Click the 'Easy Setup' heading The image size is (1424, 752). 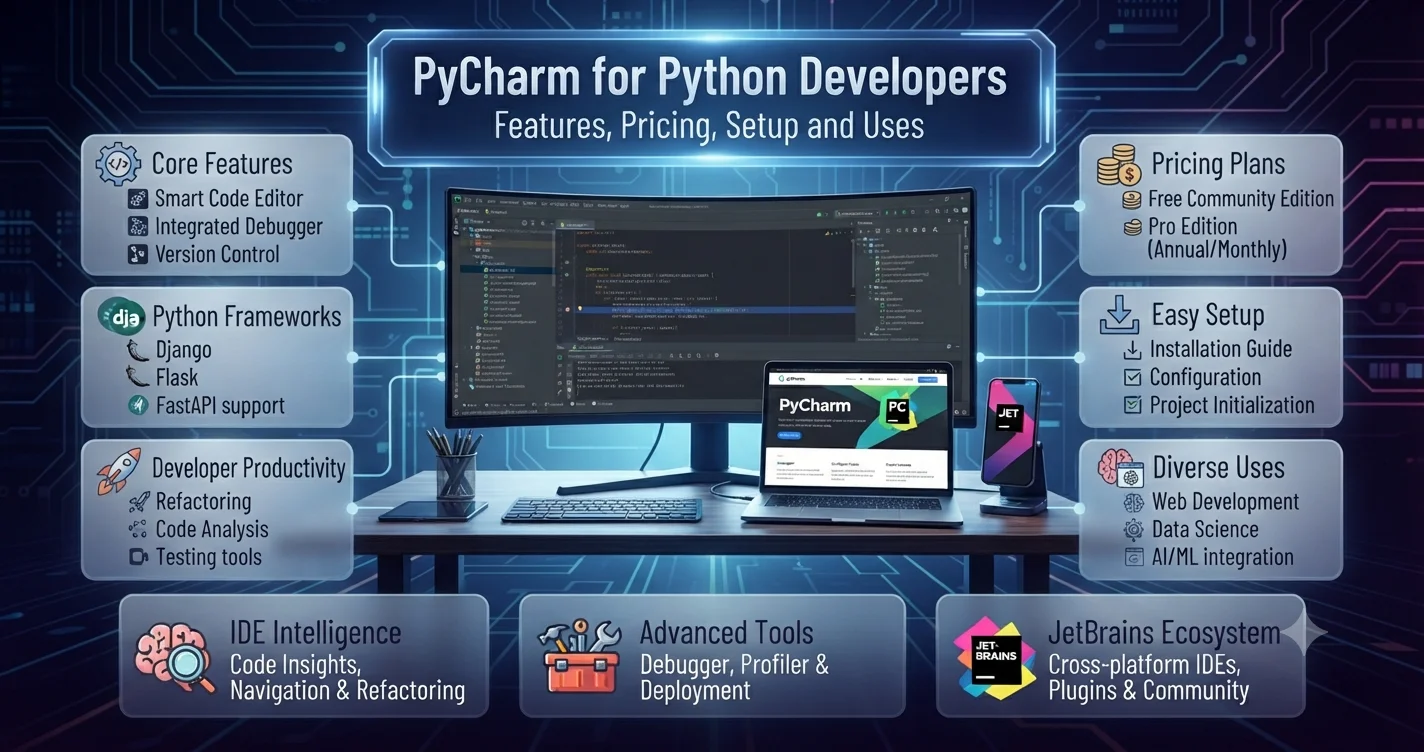[1208, 316]
